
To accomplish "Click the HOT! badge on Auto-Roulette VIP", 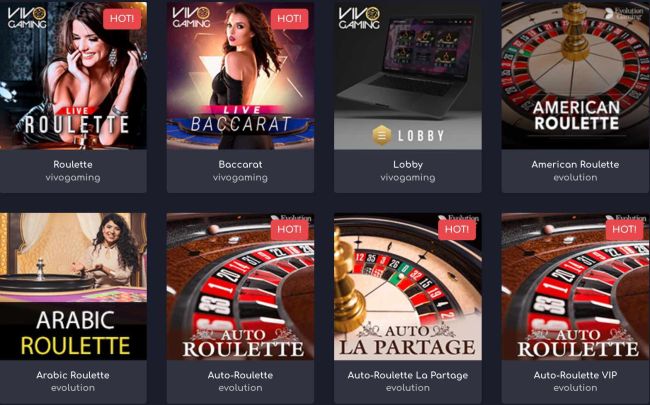I will [624, 229].
